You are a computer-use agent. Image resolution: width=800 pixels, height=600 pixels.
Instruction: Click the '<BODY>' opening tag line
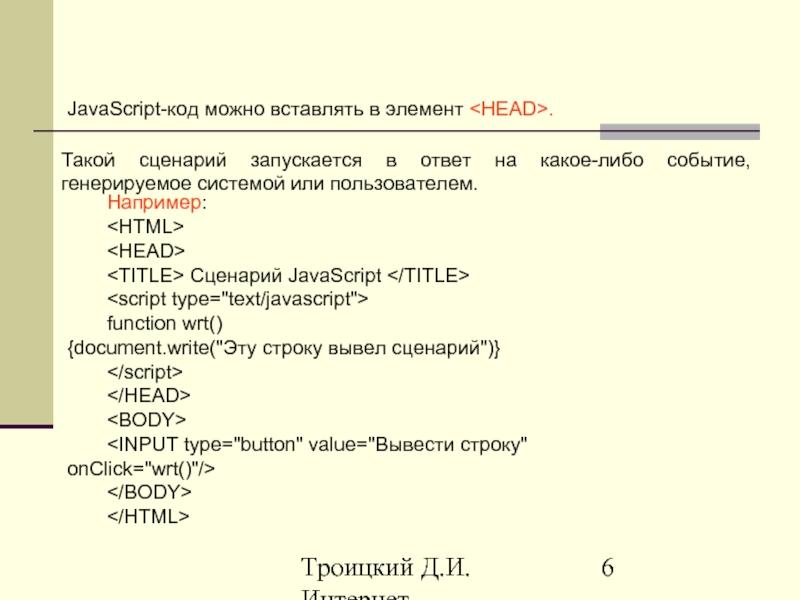coord(146,420)
